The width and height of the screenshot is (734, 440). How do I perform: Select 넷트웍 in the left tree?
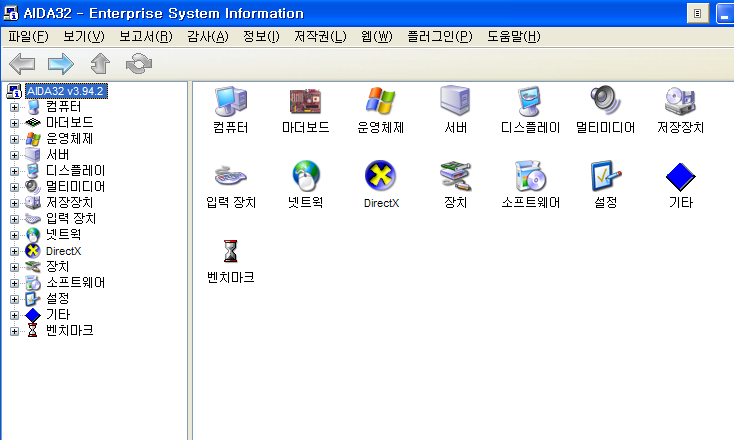click(63, 235)
